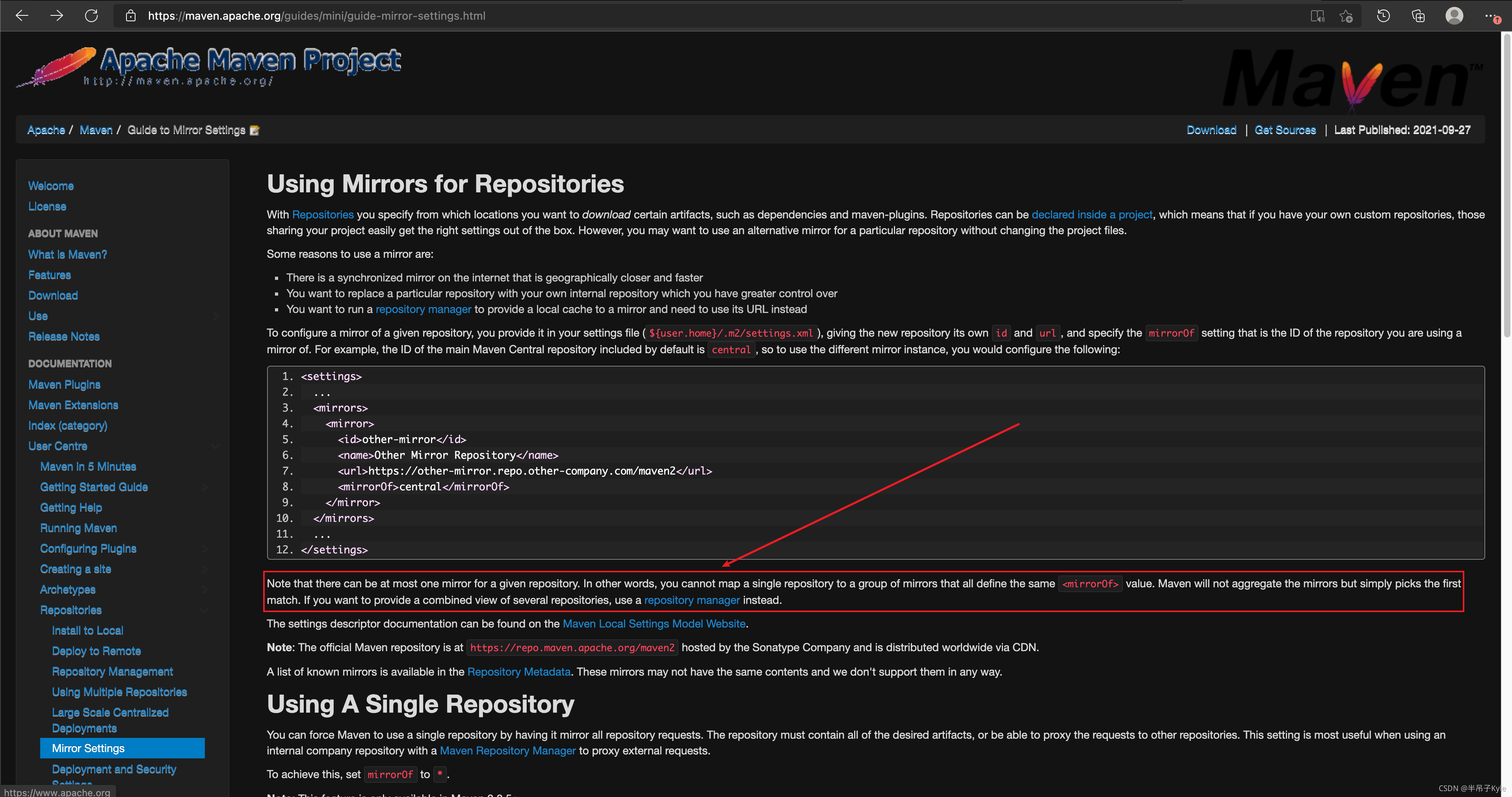The height and width of the screenshot is (797, 1512).
Task: Expand the Archetypes submenu arrow
Action: coord(204,590)
